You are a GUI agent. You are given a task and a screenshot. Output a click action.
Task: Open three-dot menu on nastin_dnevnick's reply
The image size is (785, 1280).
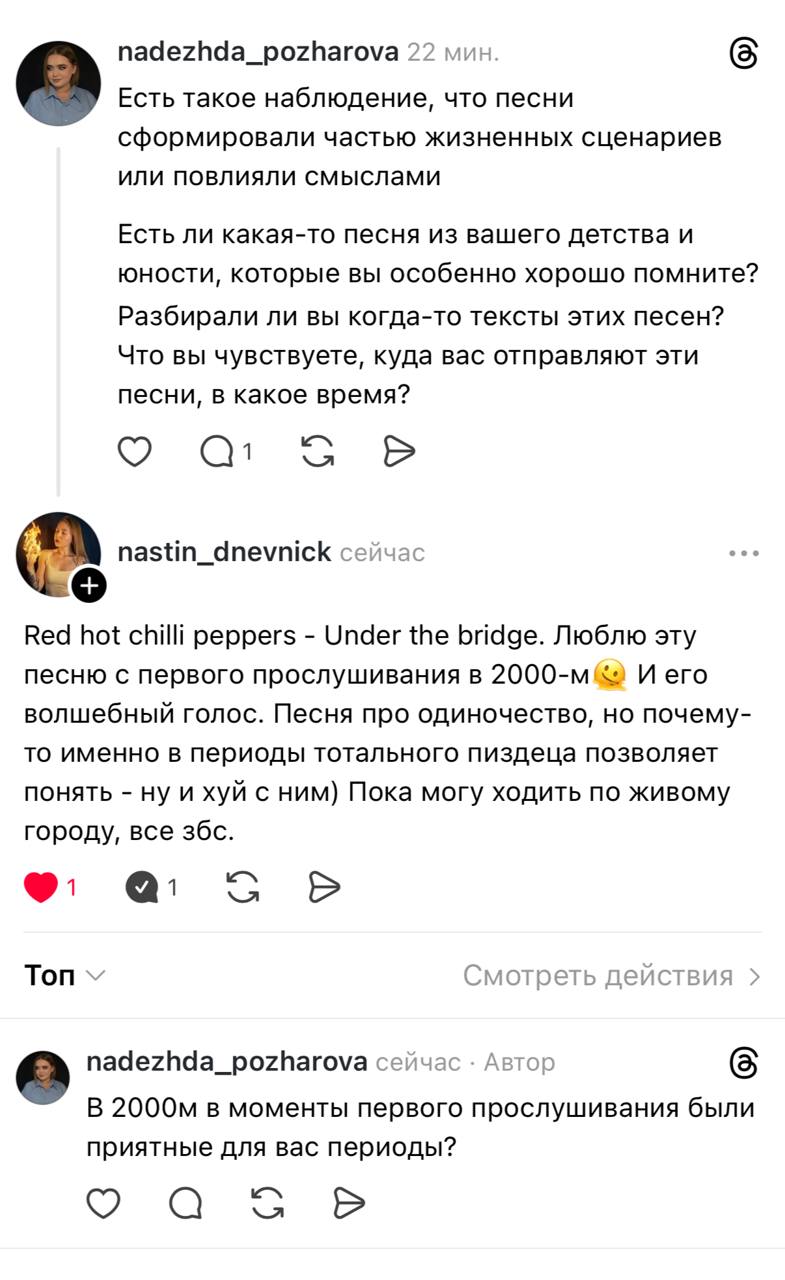pyautogui.click(x=744, y=553)
